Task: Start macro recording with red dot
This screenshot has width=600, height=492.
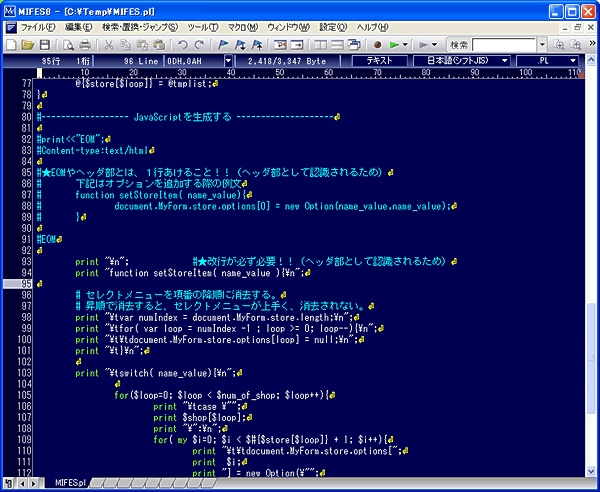Action: (378, 45)
